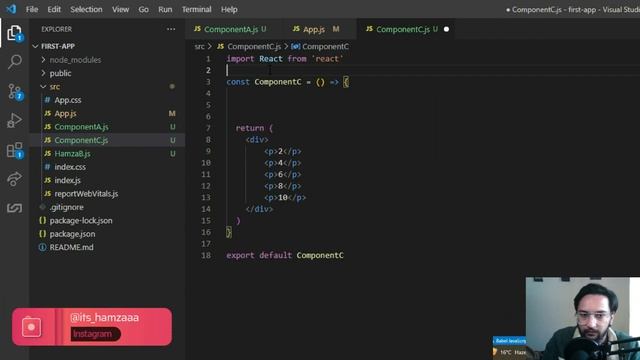The image size is (640, 360).
Task: Open package.json file
Action: pos(72,234)
